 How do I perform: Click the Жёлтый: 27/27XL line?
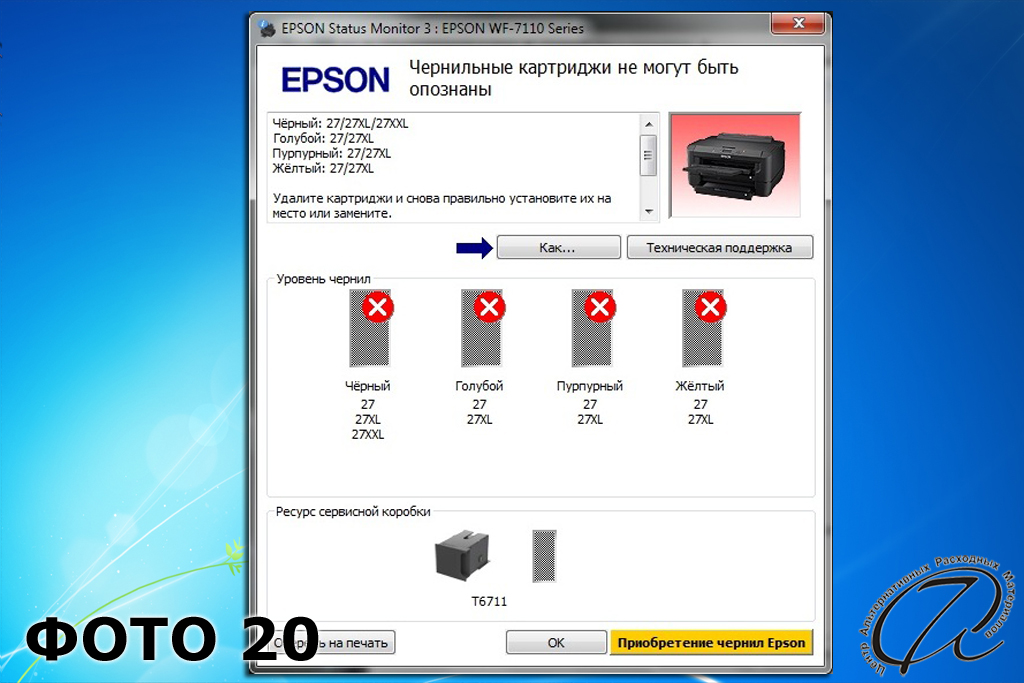pyautogui.click(x=323, y=168)
